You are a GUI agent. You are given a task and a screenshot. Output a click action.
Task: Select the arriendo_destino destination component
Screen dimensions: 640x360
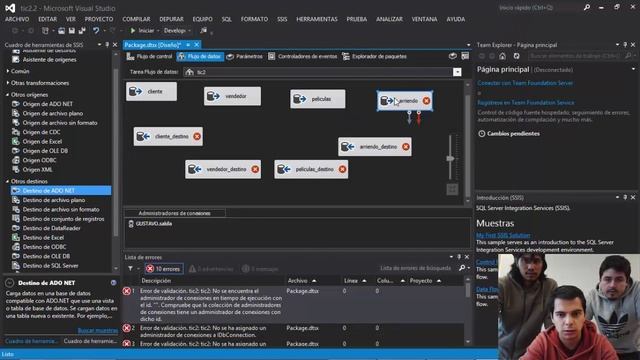[x=375, y=147]
